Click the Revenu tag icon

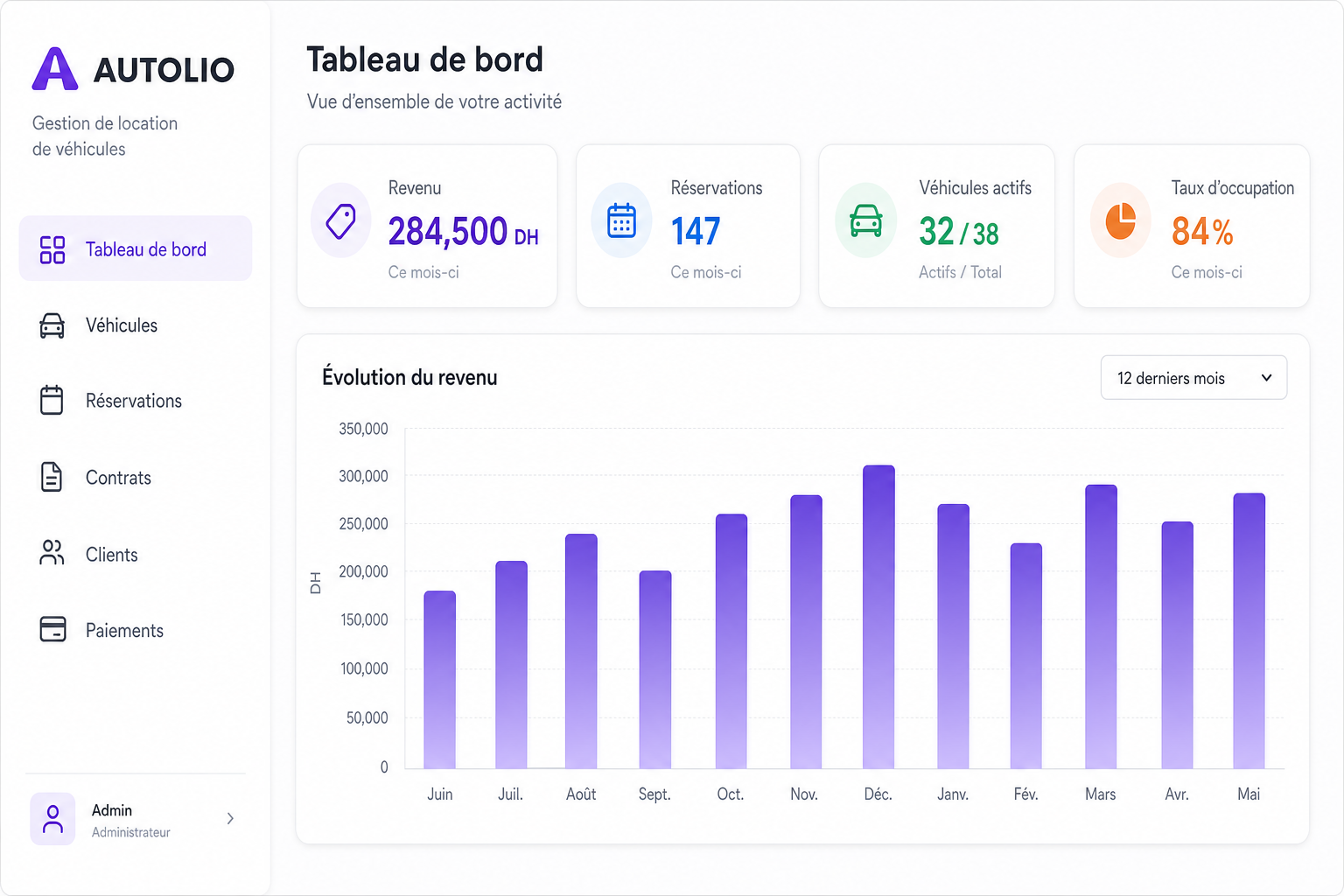click(341, 220)
